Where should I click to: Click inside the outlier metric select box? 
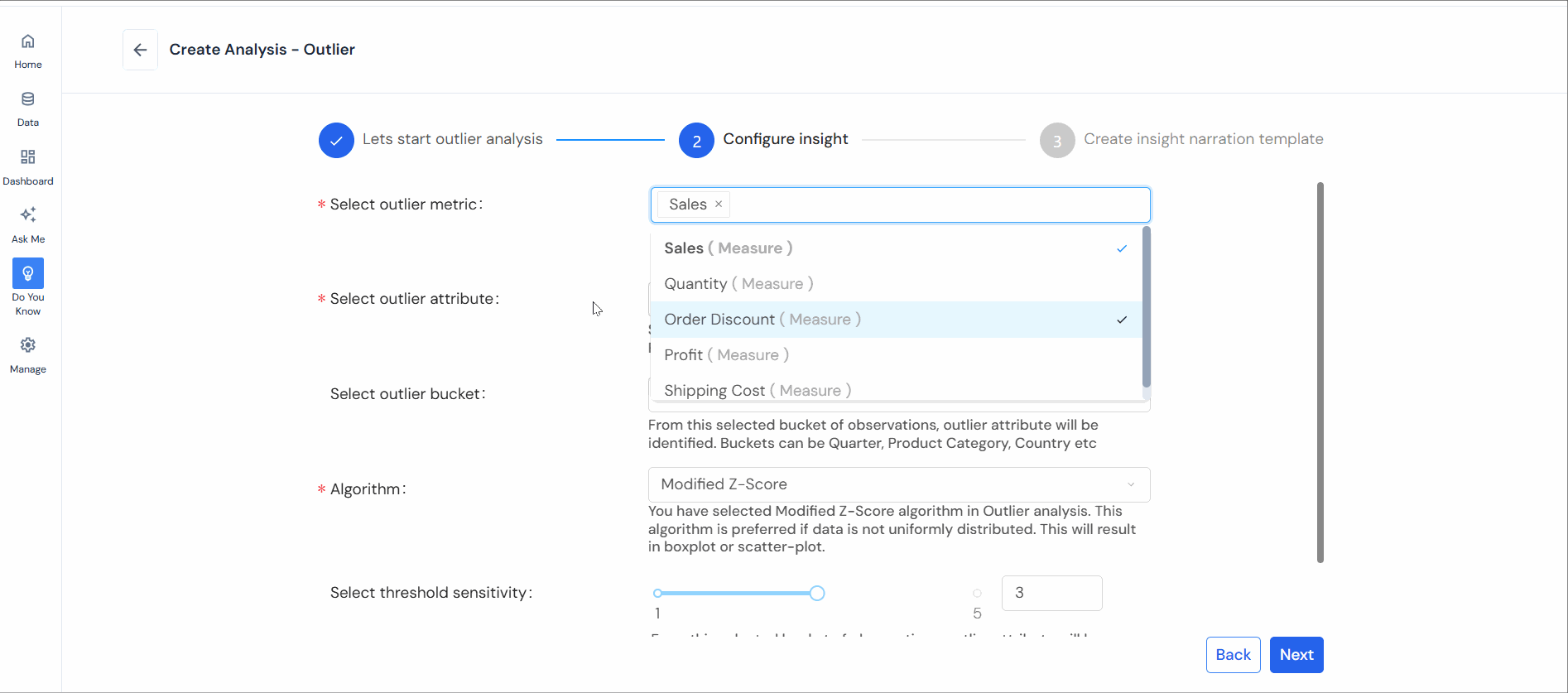[936, 205]
